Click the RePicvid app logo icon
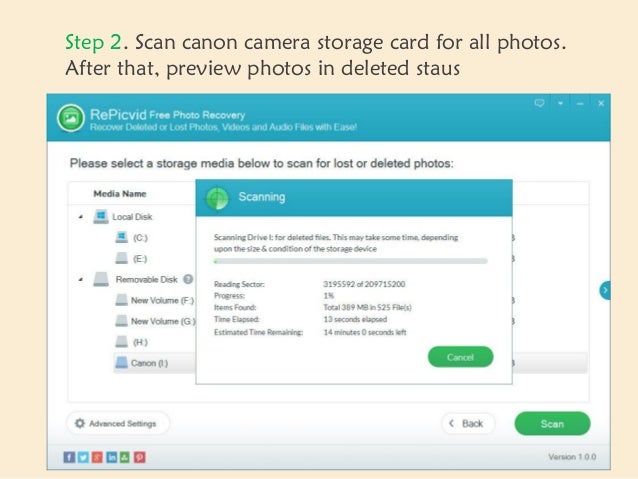The image size is (638, 479). pyautogui.click(x=71, y=118)
